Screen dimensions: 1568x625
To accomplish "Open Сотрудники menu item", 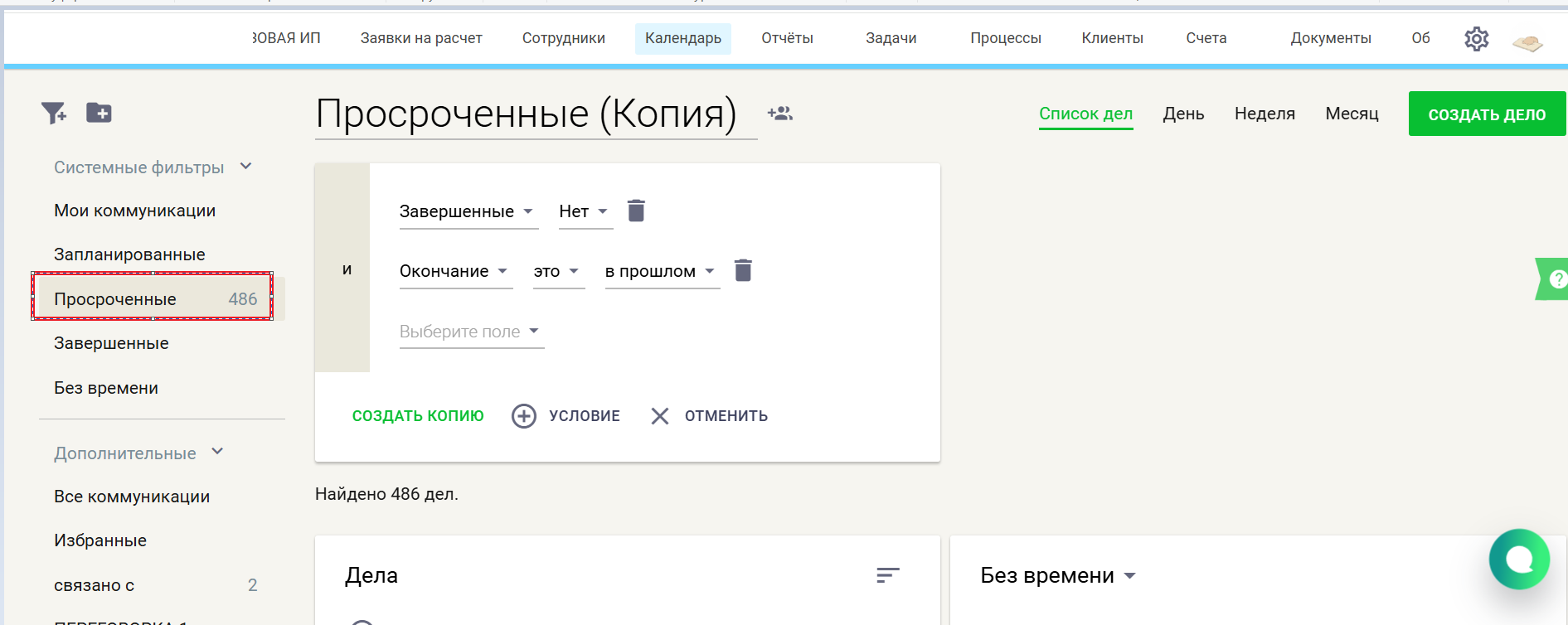I will tap(564, 38).
